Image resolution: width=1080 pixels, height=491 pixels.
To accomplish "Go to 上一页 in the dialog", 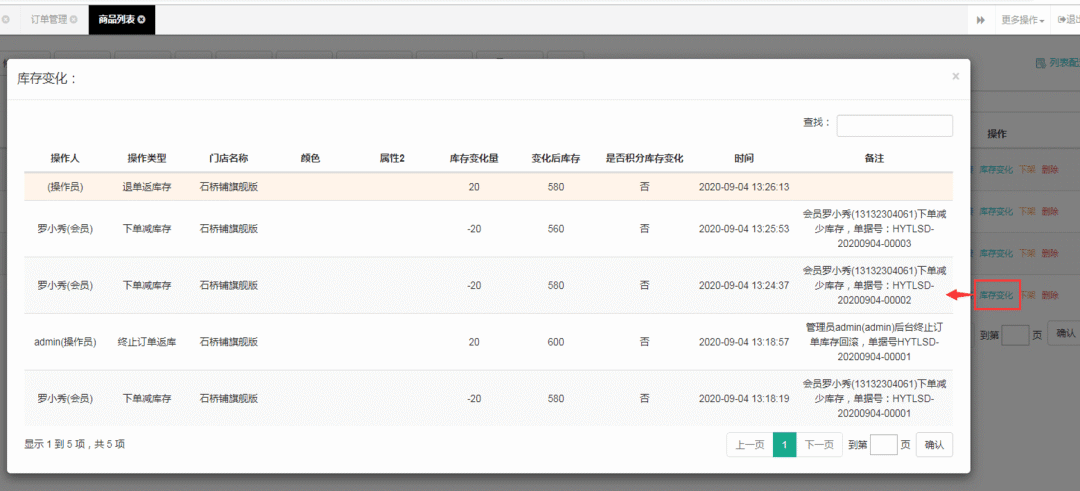I will [749, 445].
